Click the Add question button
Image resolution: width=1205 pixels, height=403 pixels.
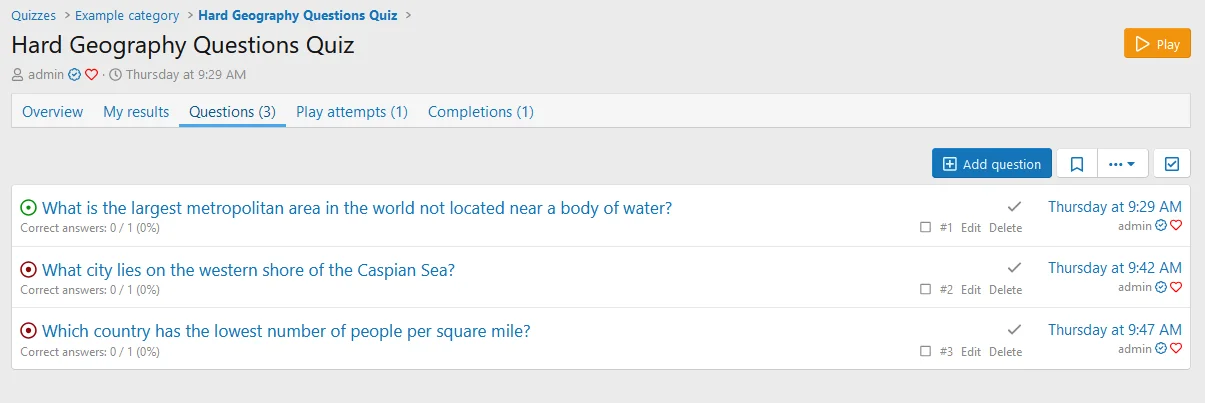click(x=991, y=164)
